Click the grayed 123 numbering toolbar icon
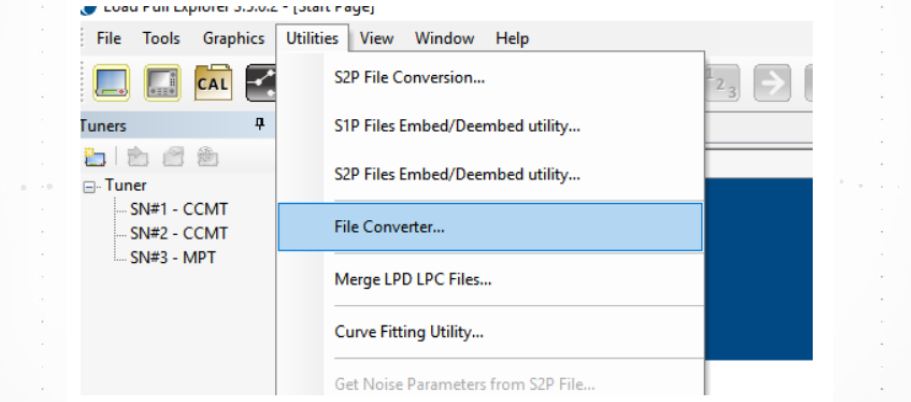The width and height of the screenshot is (911, 402). click(x=720, y=83)
